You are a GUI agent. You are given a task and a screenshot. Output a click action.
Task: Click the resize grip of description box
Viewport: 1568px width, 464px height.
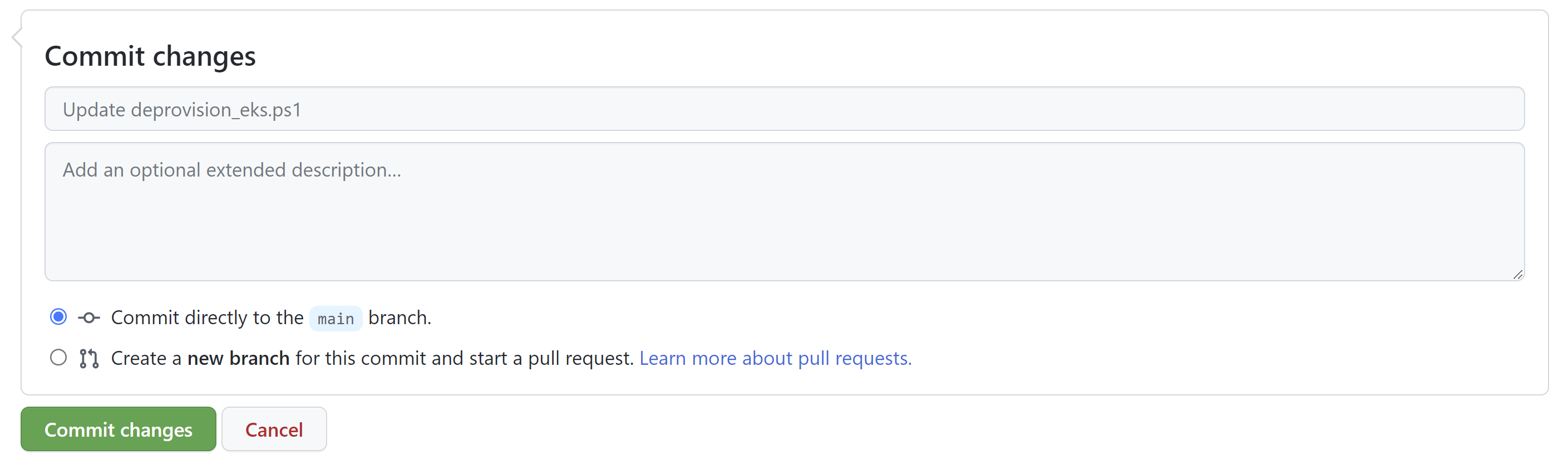coord(1517,275)
